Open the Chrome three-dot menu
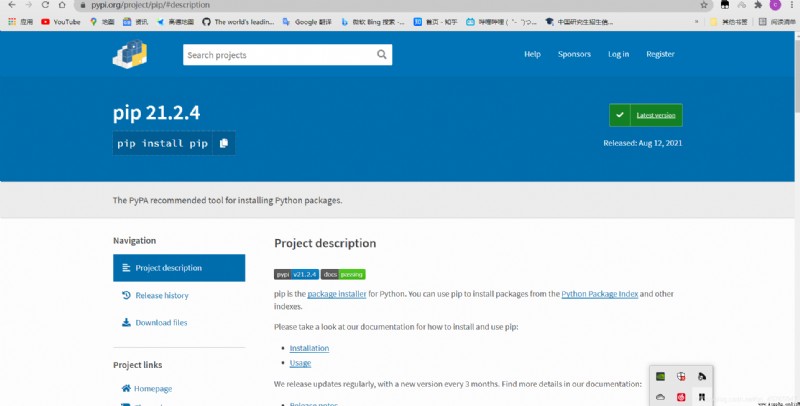The width and height of the screenshot is (800, 406). [x=792, y=5]
